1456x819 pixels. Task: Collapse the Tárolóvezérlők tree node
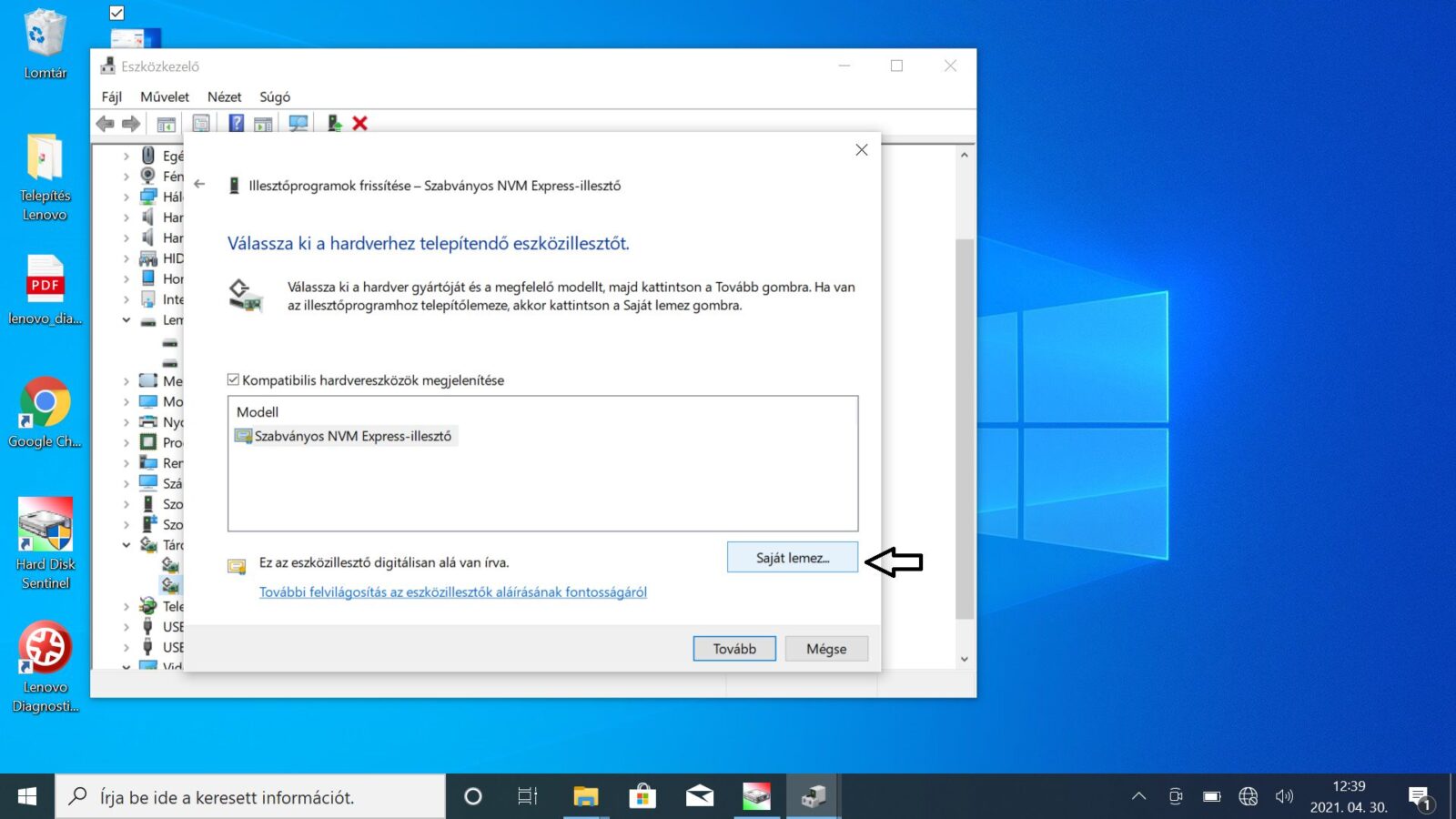click(126, 545)
